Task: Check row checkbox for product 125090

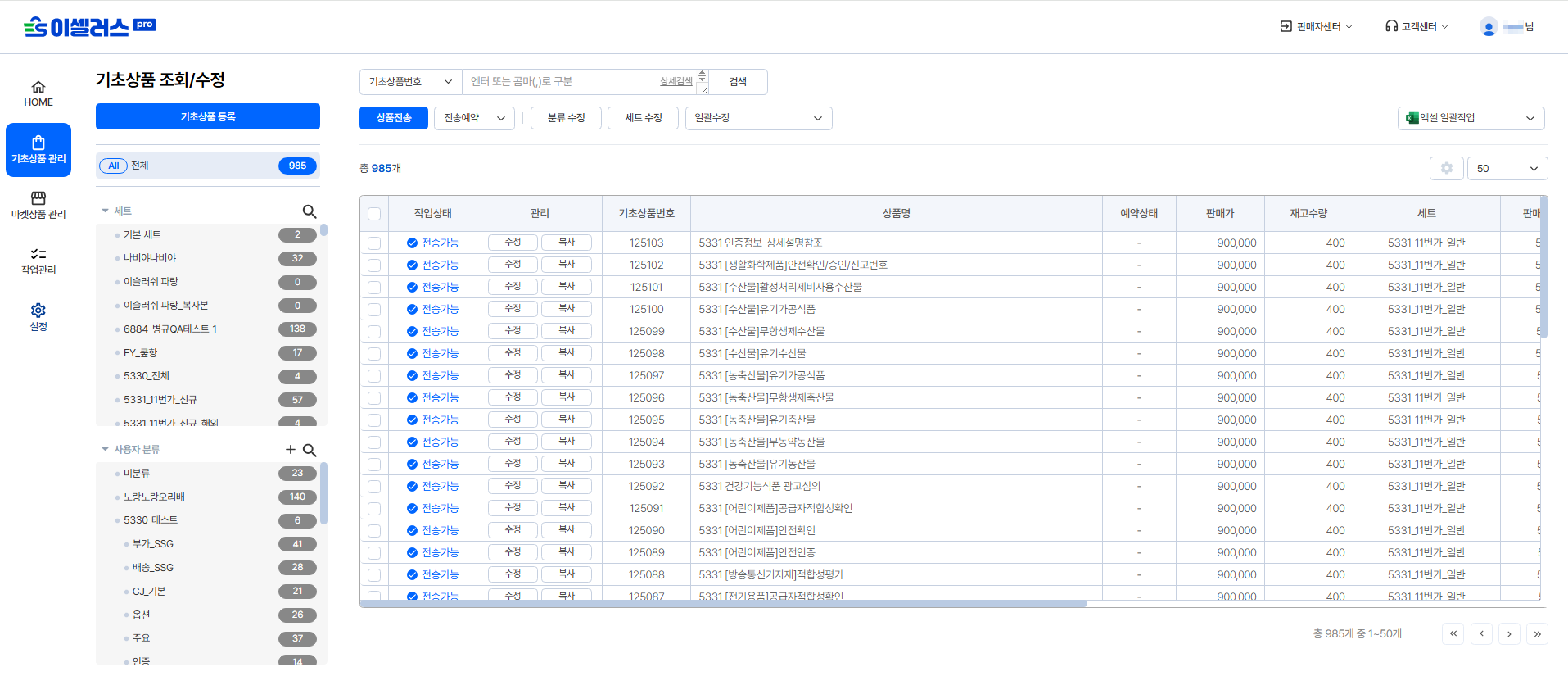Action: 374,531
